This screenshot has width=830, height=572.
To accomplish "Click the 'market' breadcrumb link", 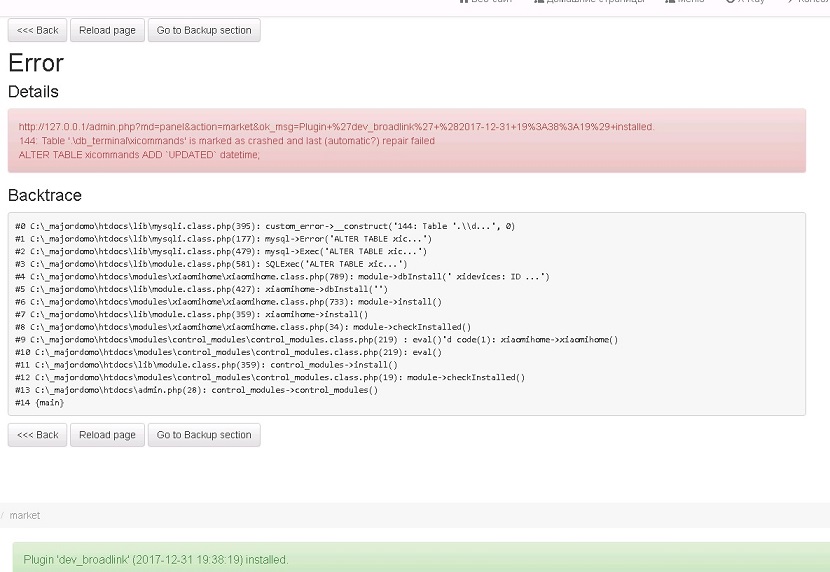I will (25, 515).
